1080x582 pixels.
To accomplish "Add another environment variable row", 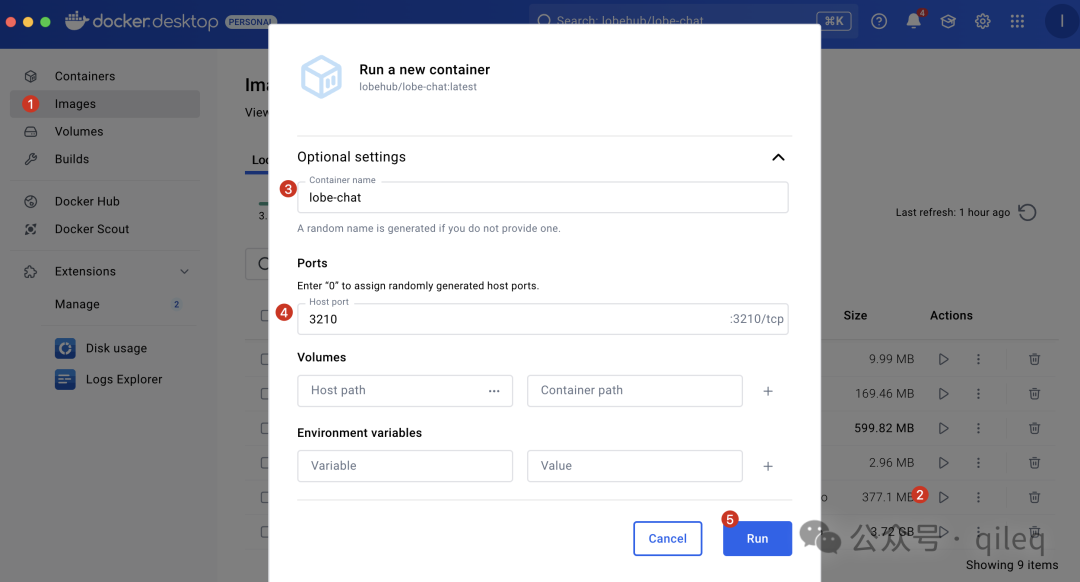I will tap(768, 466).
